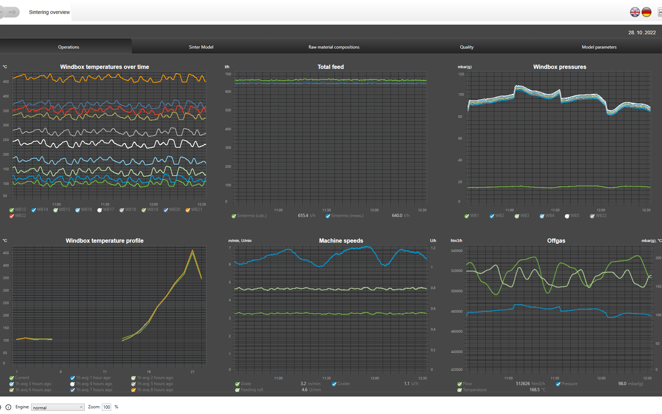The image size is (662, 414).
Task: Open the Sinter Model tab
Action: (x=201, y=47)
